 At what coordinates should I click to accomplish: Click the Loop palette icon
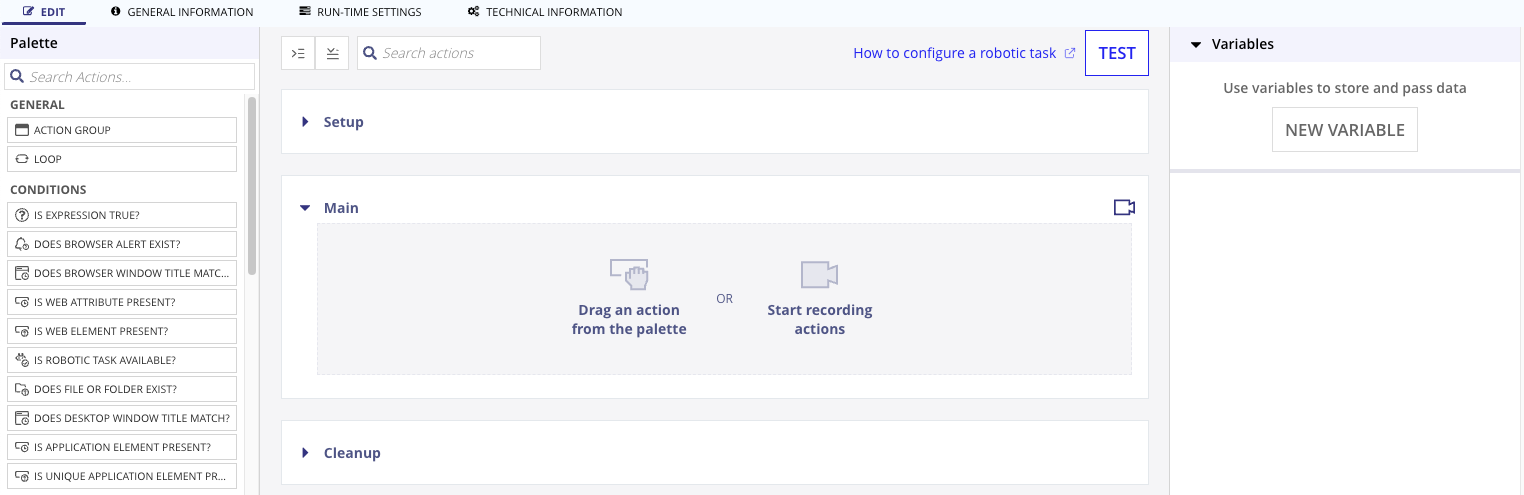tap(22, 159)
